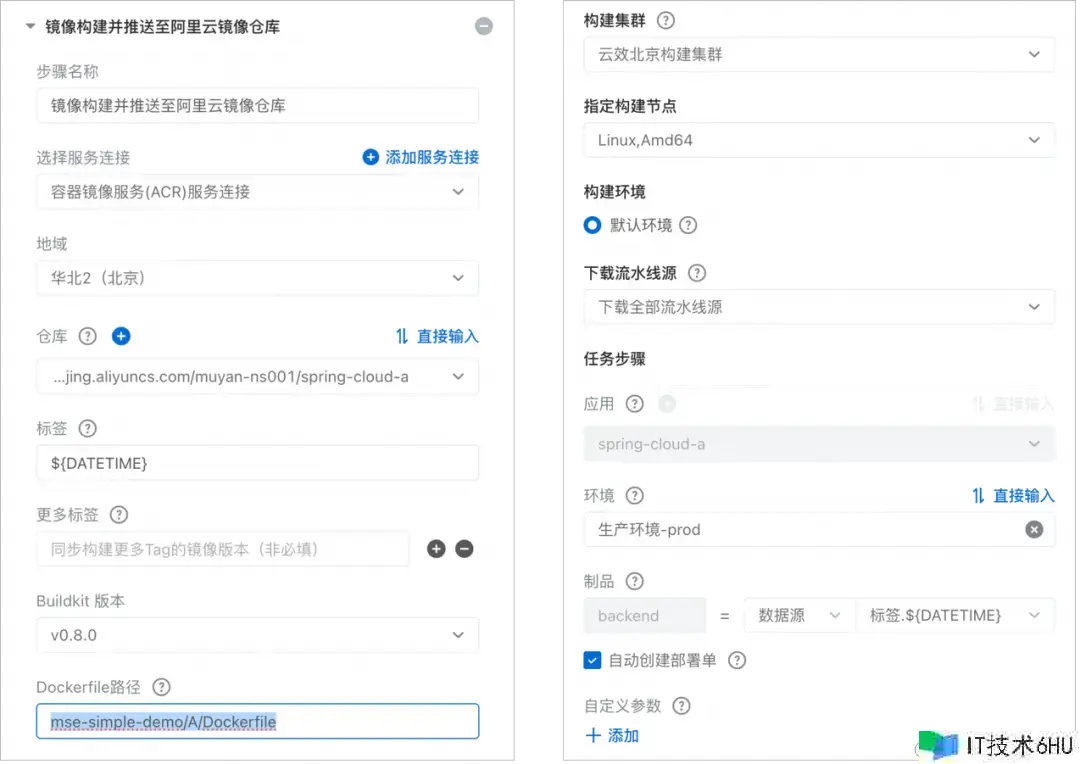The width and height of the screenshot is (1080, 764).
Task: Open help icon next to 构建集群
Action: click(665, 20)
